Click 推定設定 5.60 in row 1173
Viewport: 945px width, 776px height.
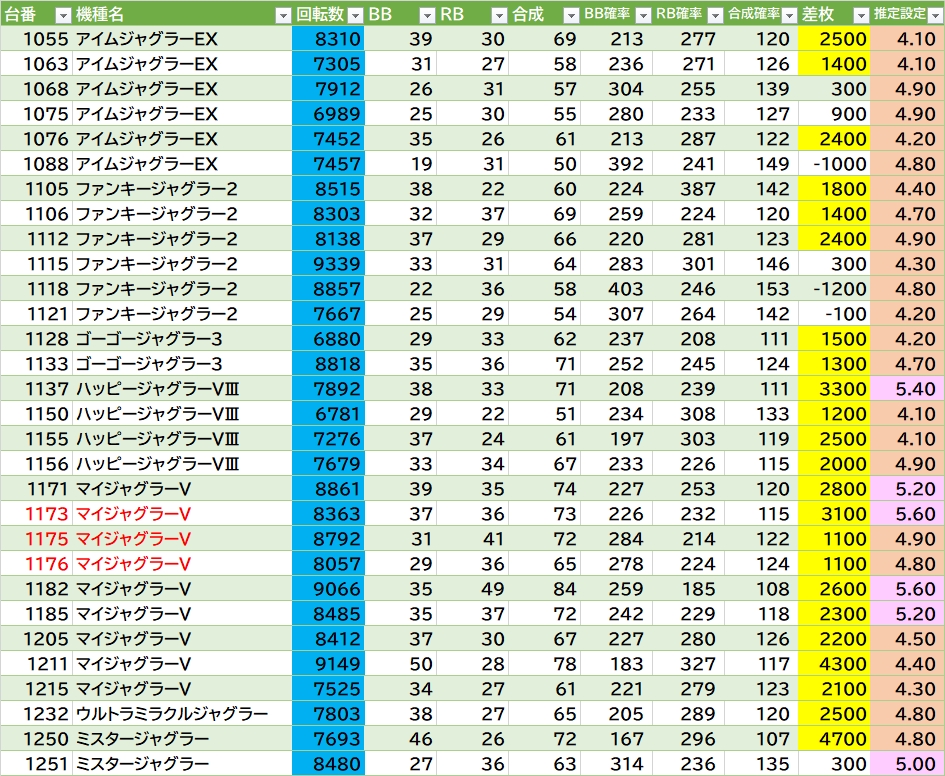915,514
